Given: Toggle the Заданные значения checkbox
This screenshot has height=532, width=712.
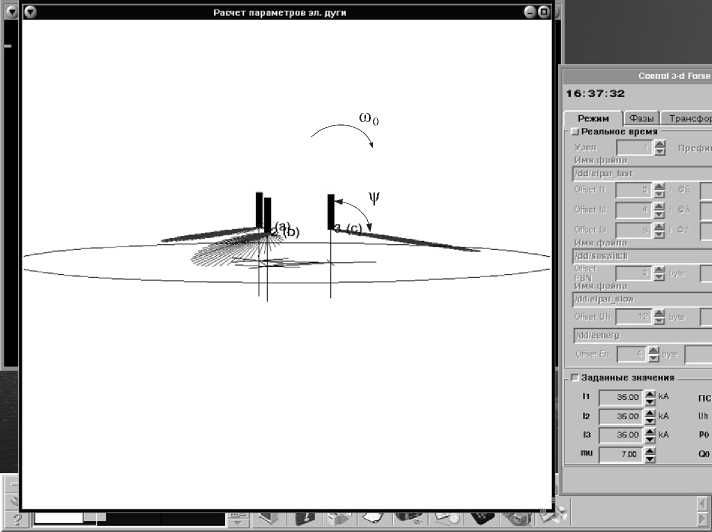Looking at the screenshot, I should [574, 378].
